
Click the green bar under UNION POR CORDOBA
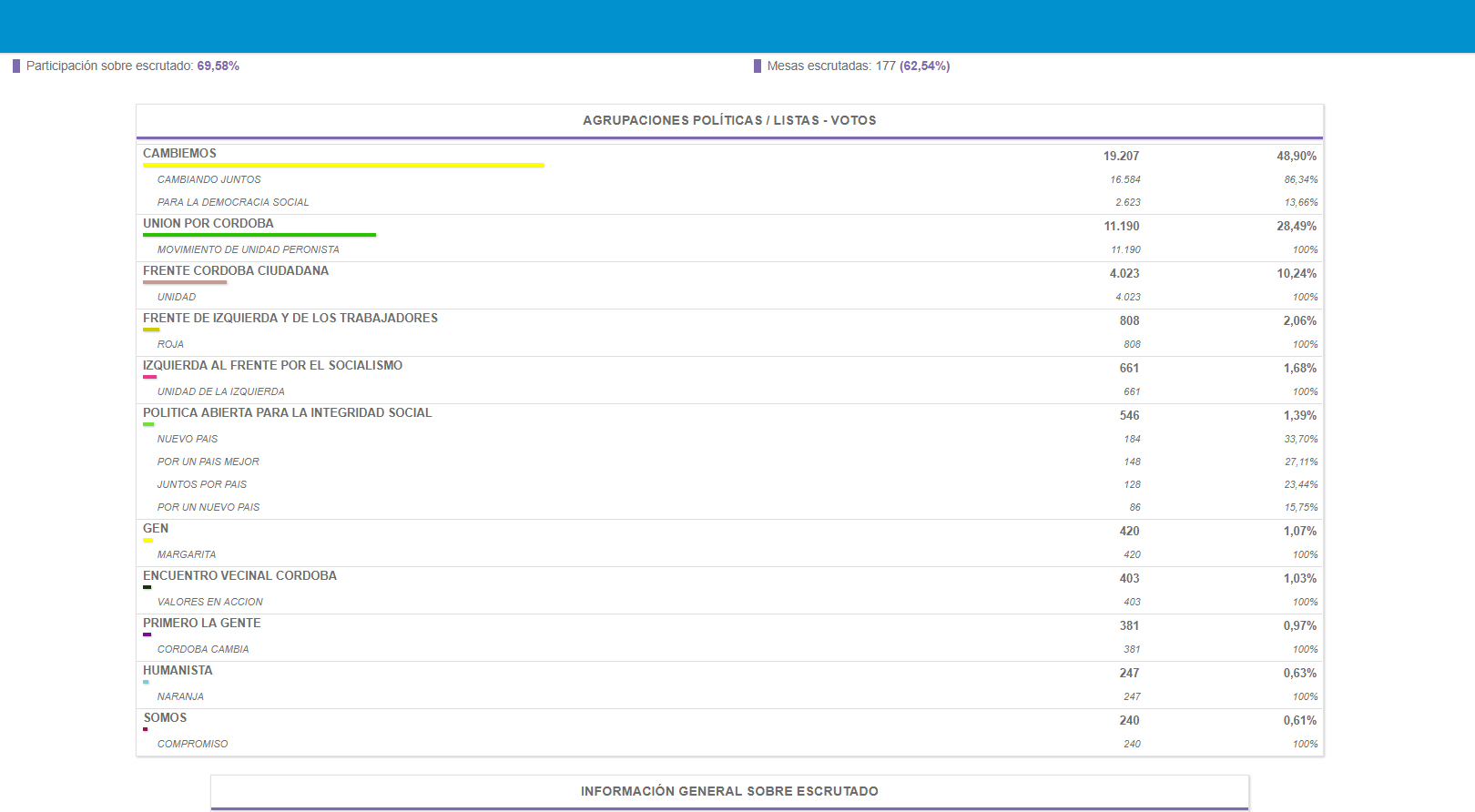point(259,235)
